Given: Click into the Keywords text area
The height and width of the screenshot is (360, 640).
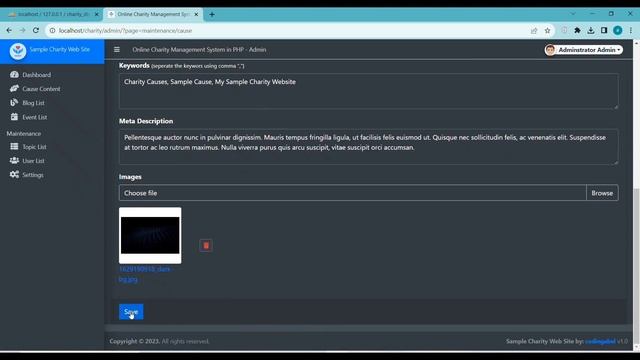Looking at the screenshot, I should 369,91.
